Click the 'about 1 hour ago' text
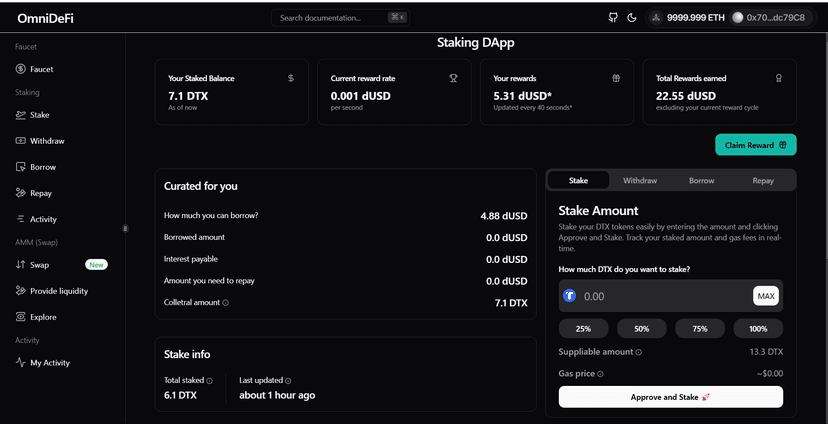 (x=277, y=395)
